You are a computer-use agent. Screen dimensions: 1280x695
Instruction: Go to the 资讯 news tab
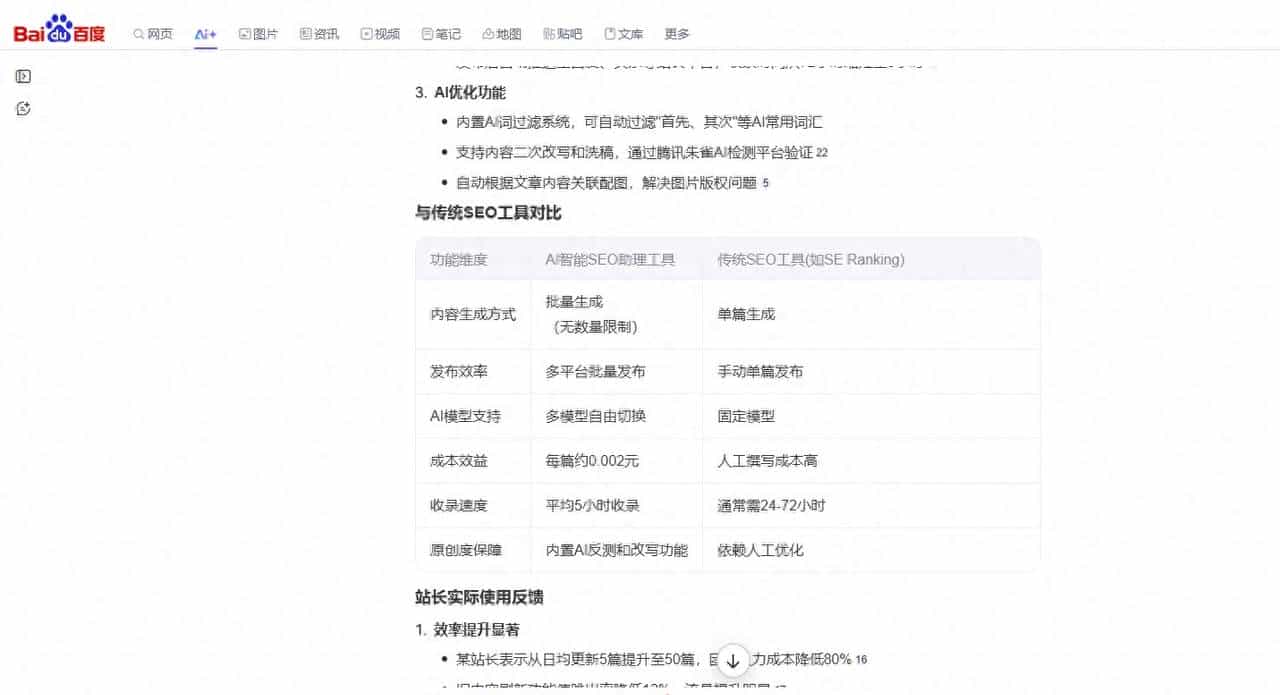pyautogui.click(x=319, y=34)
